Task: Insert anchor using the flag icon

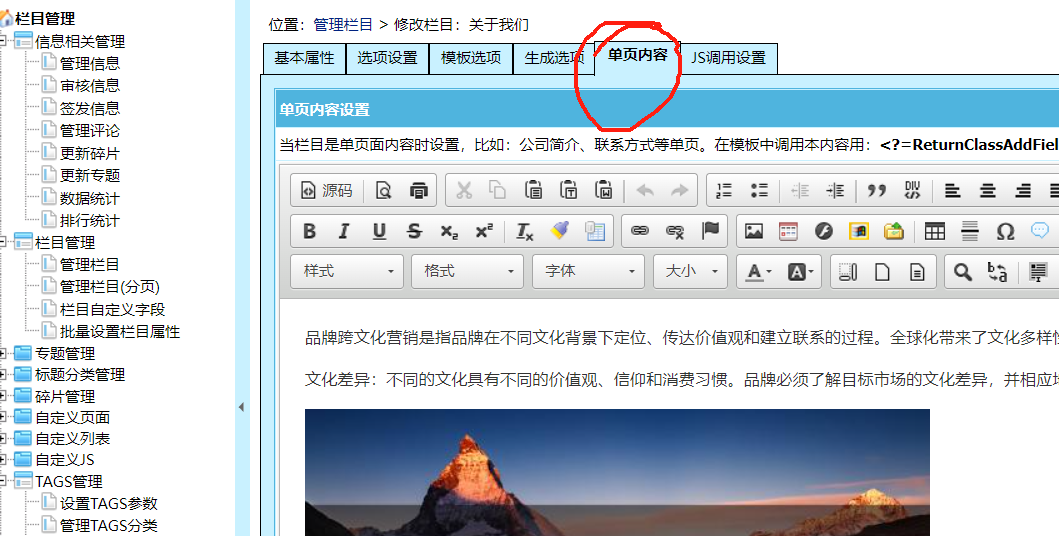Action: 710,231
